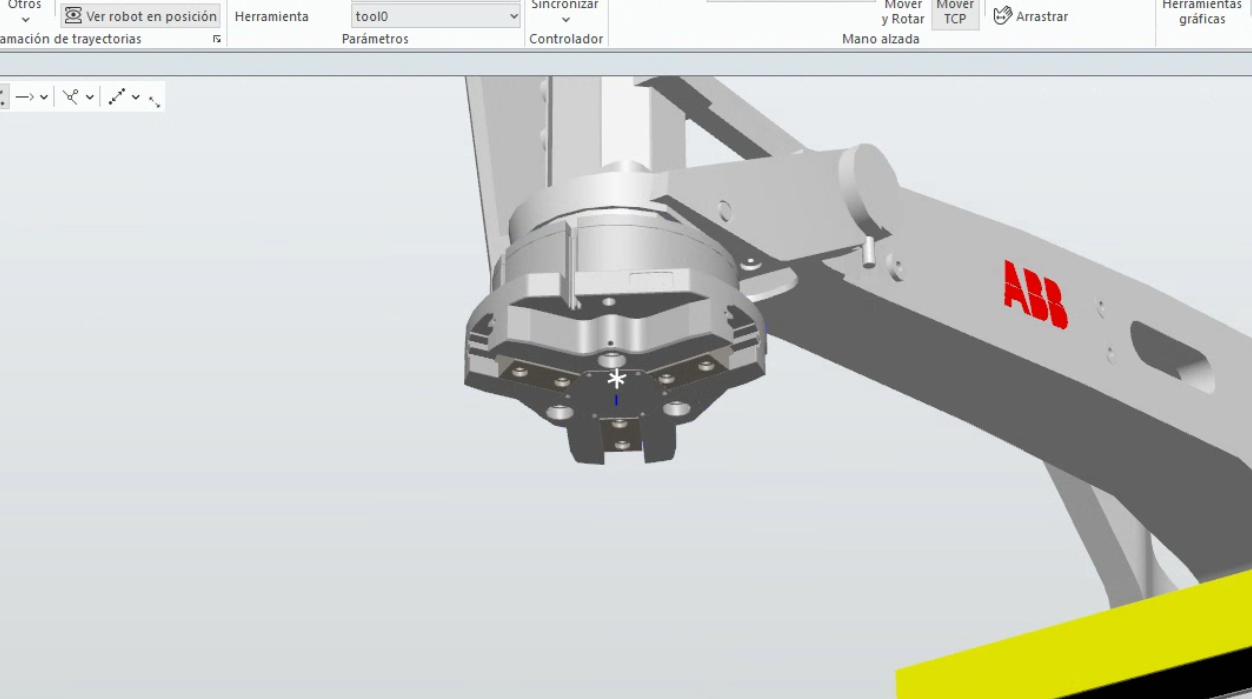
Task: Expand the arrow tool options chevron
Action: tap(44, 97)
